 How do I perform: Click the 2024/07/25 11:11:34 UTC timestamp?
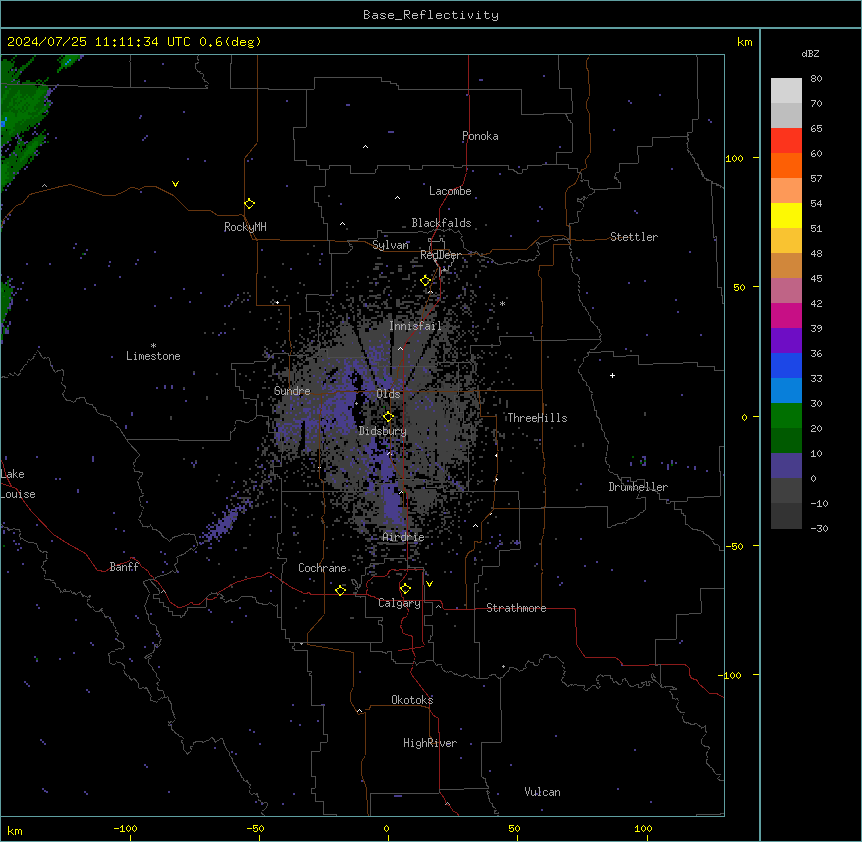tap(99, 42)
